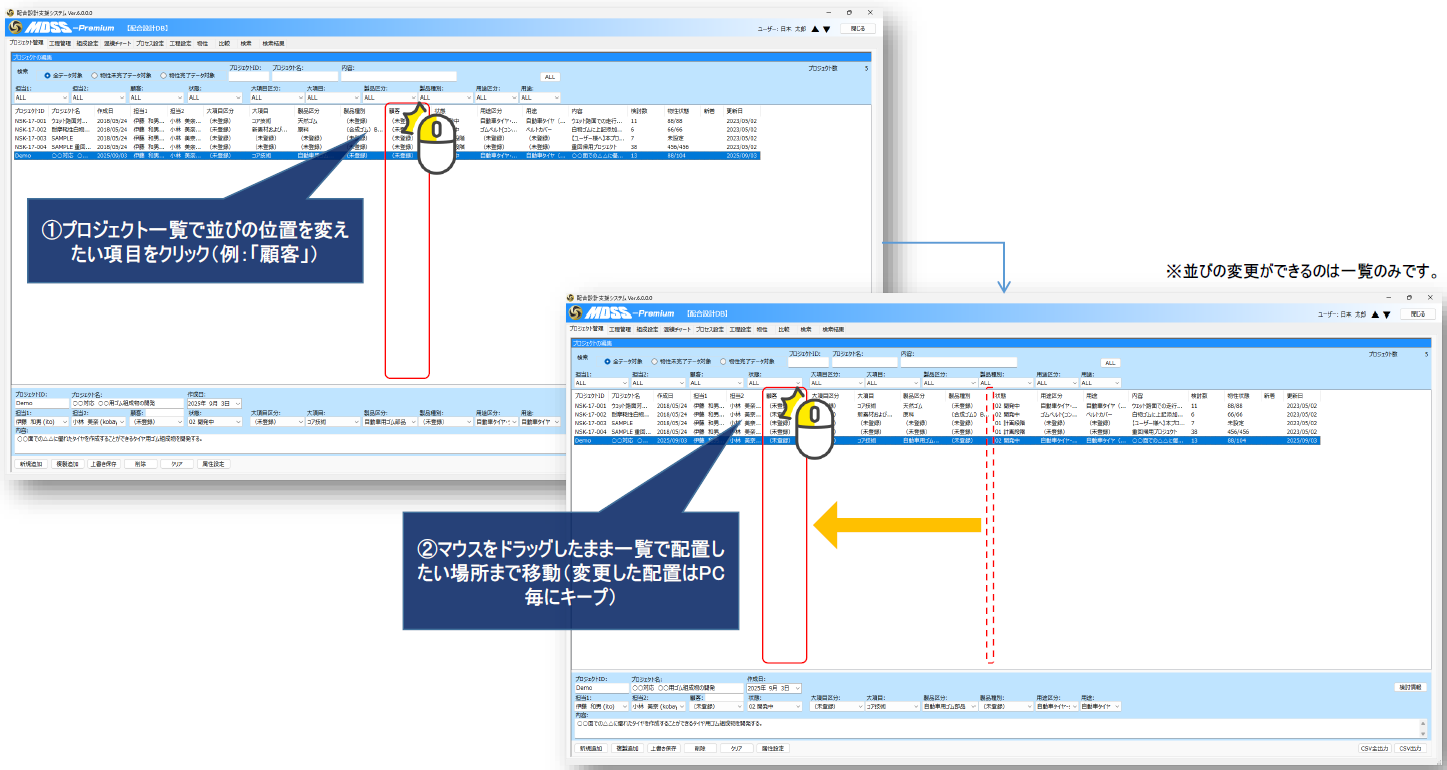This screenshot has width=1447, height=770.
Task: Select 全データ対象 radio button in front window
Action: point(607,361)
